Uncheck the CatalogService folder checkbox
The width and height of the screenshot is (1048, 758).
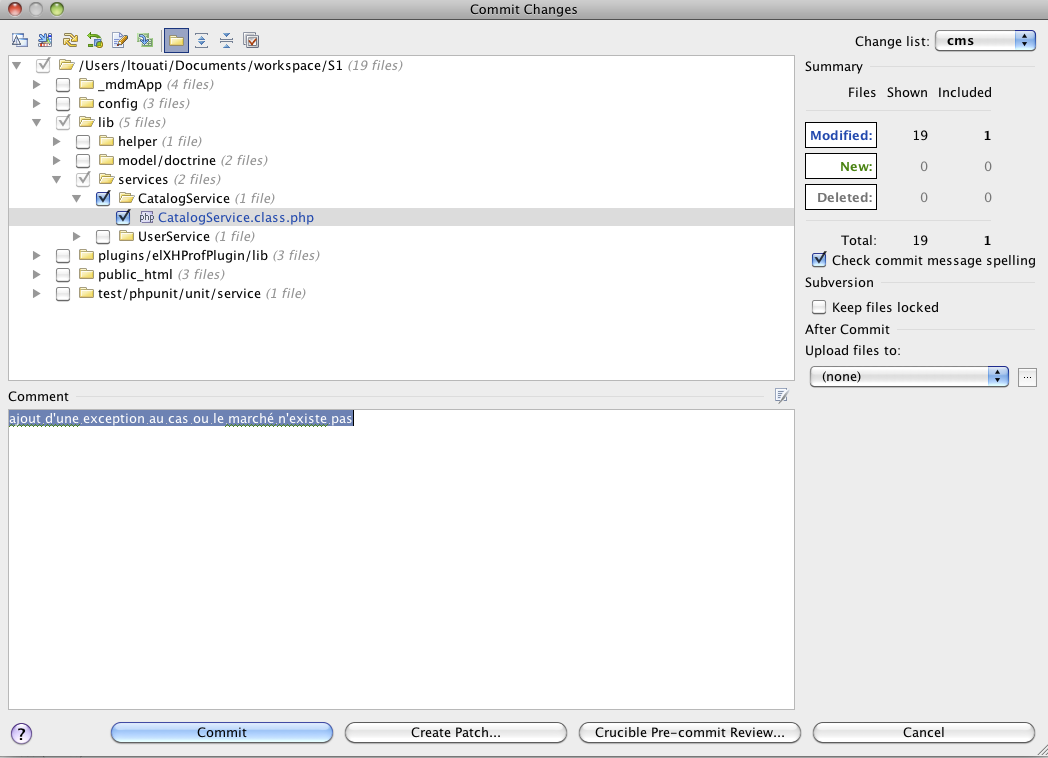103,199
